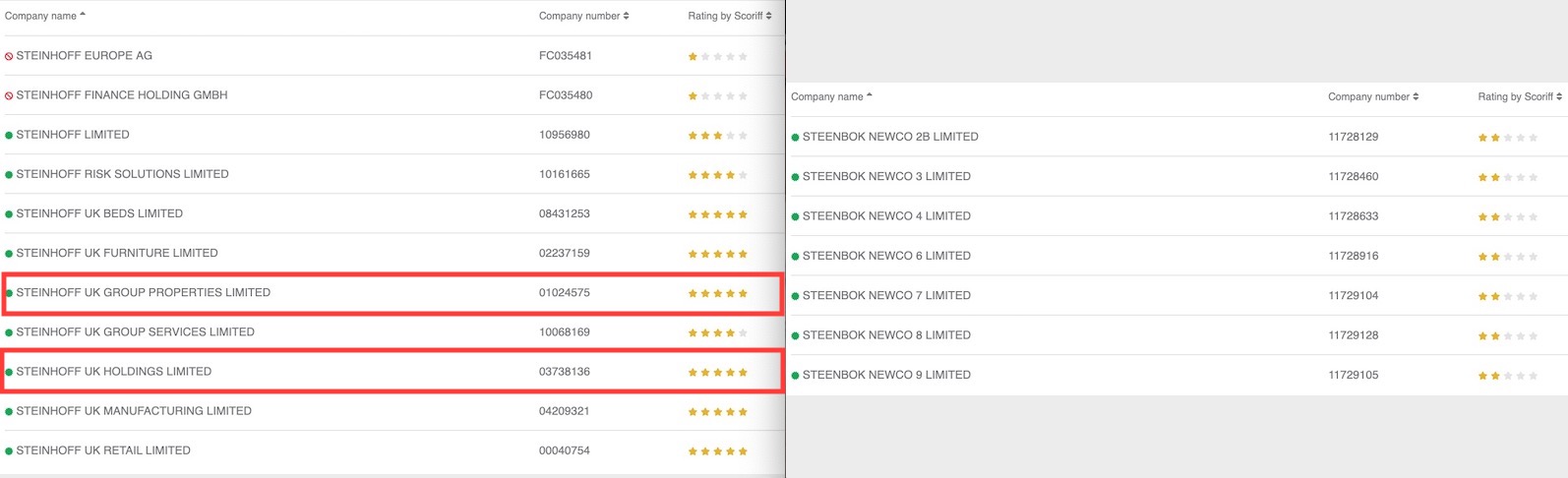Sort left table by Company name
This screenshot has height=478, width=1568.
tap(45, 16)
